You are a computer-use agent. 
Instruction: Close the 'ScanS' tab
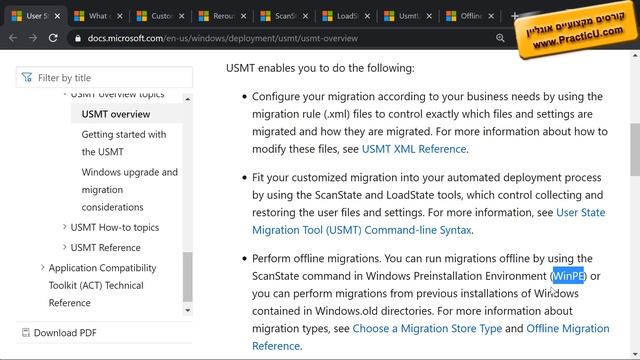click(306, 16)
